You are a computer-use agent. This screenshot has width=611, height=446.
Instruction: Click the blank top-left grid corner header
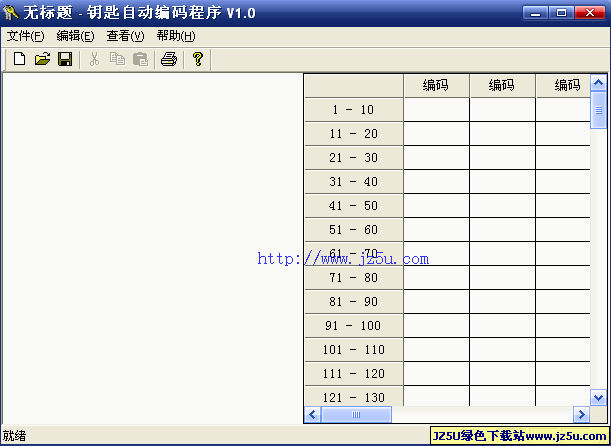353,85
